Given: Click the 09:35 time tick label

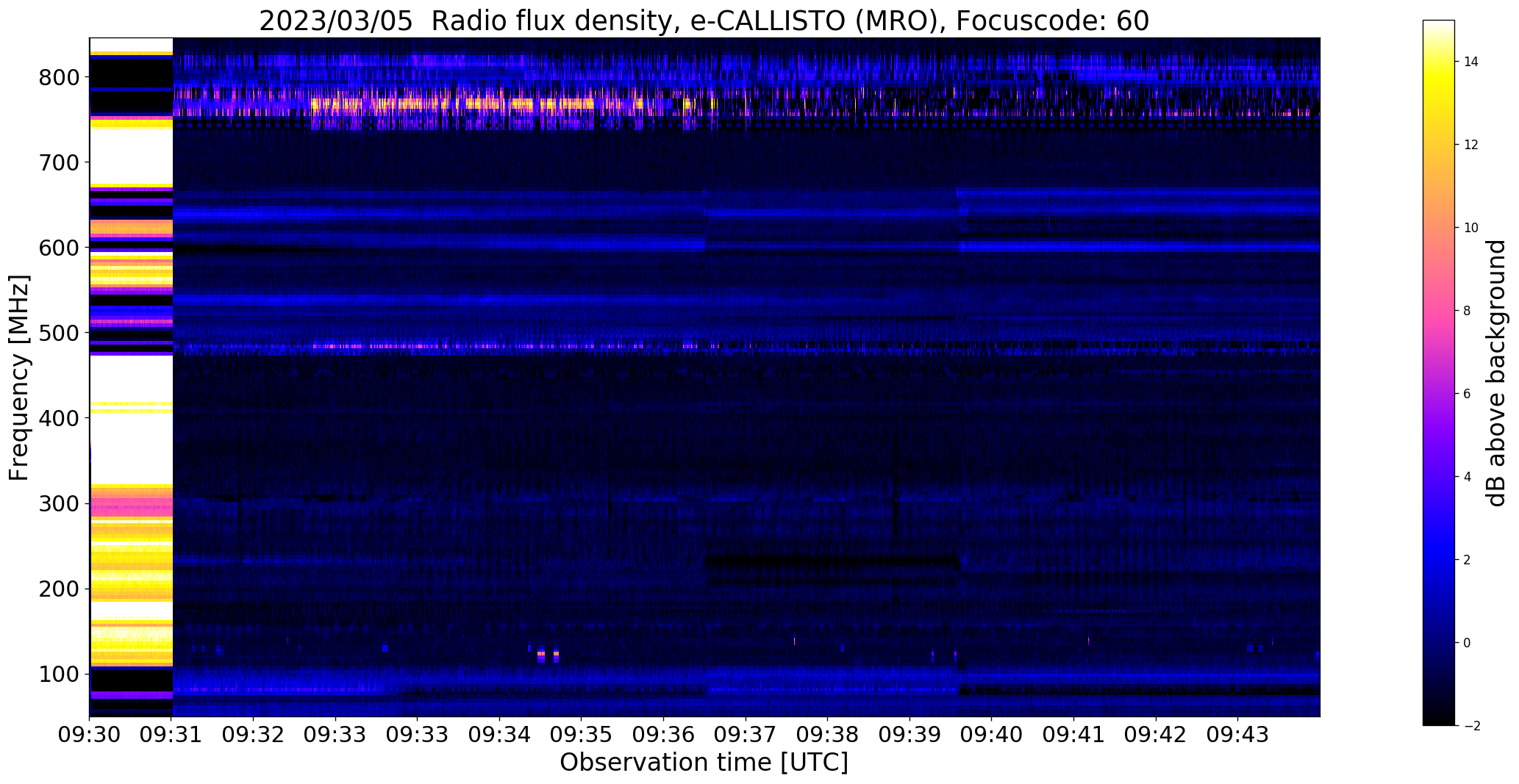Looking at the screenshot, I should 582,736.
